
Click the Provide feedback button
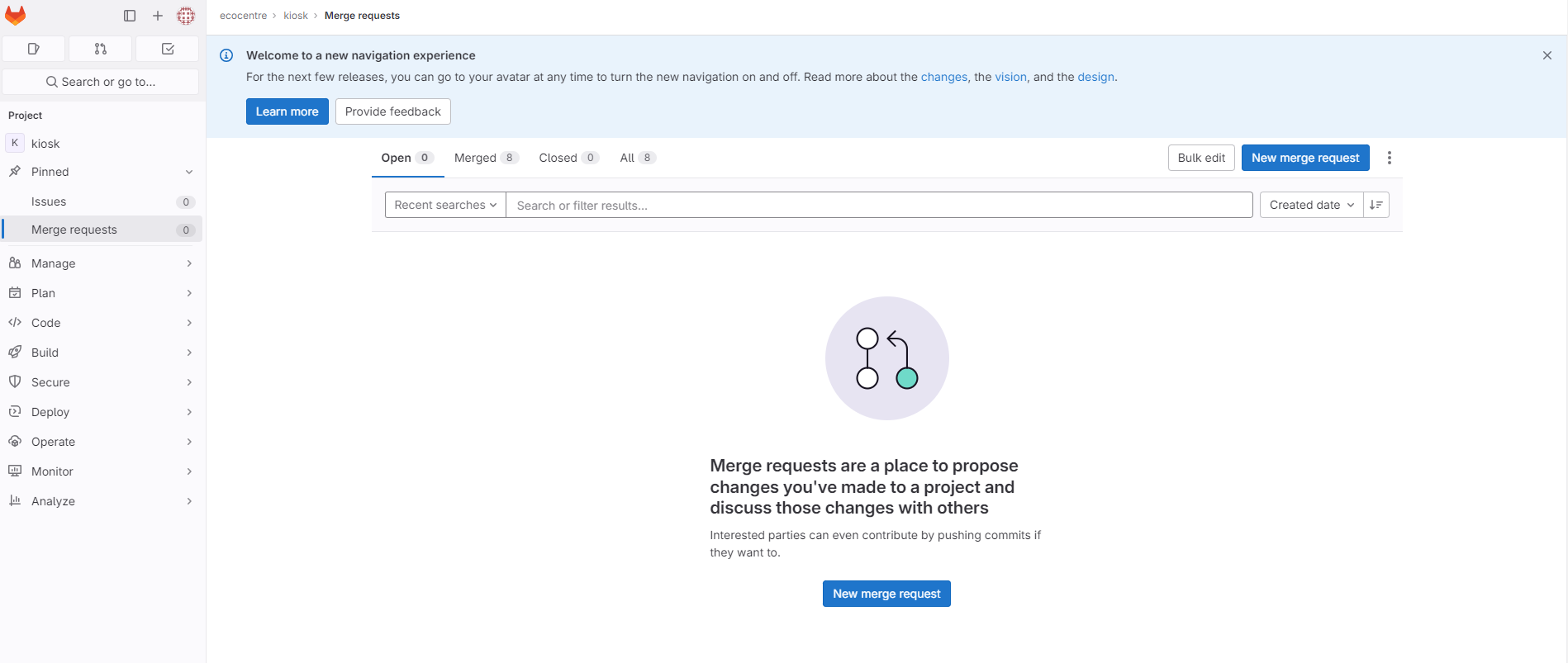click(393, 111)
